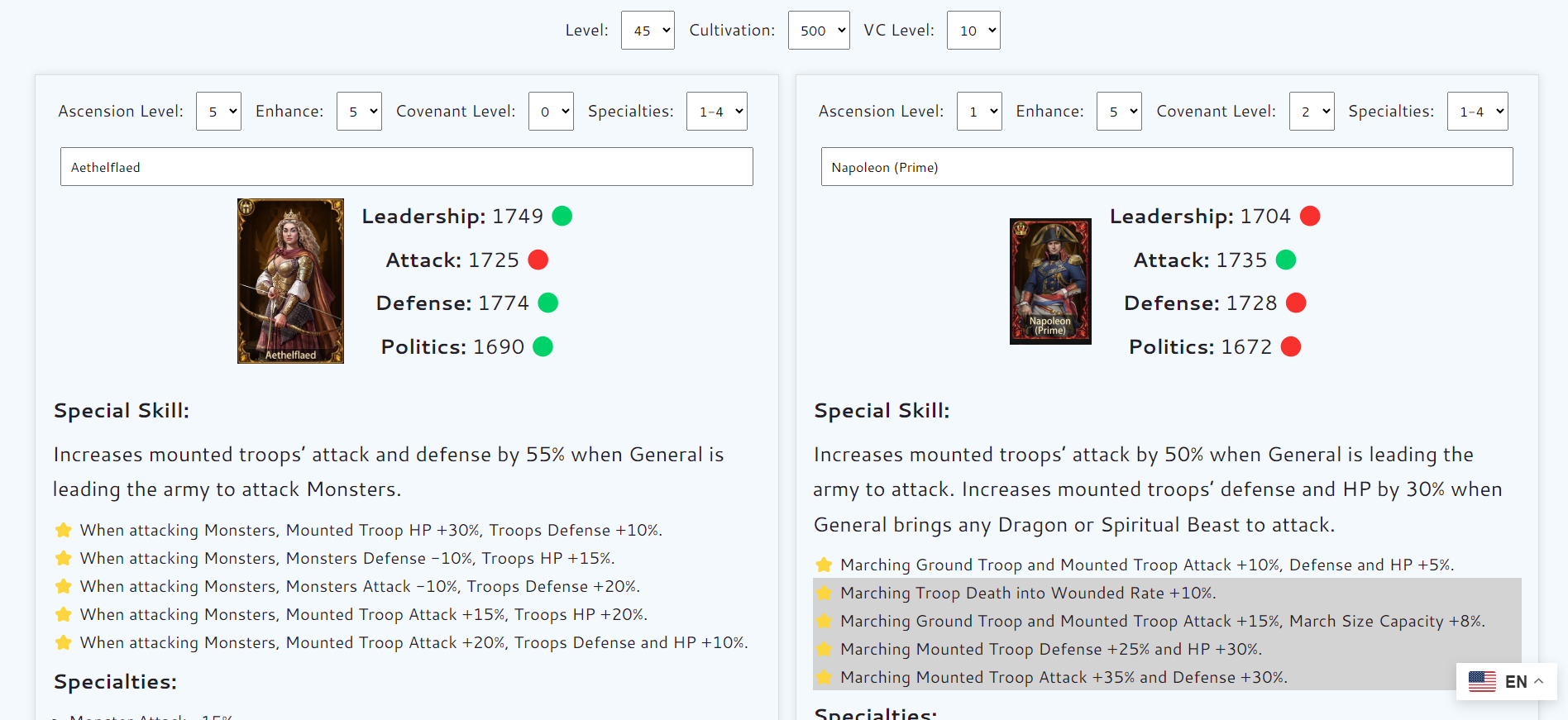Click green indicator next to Leadership 1749
Screen dimensions: 1568x720
[562, 216]
